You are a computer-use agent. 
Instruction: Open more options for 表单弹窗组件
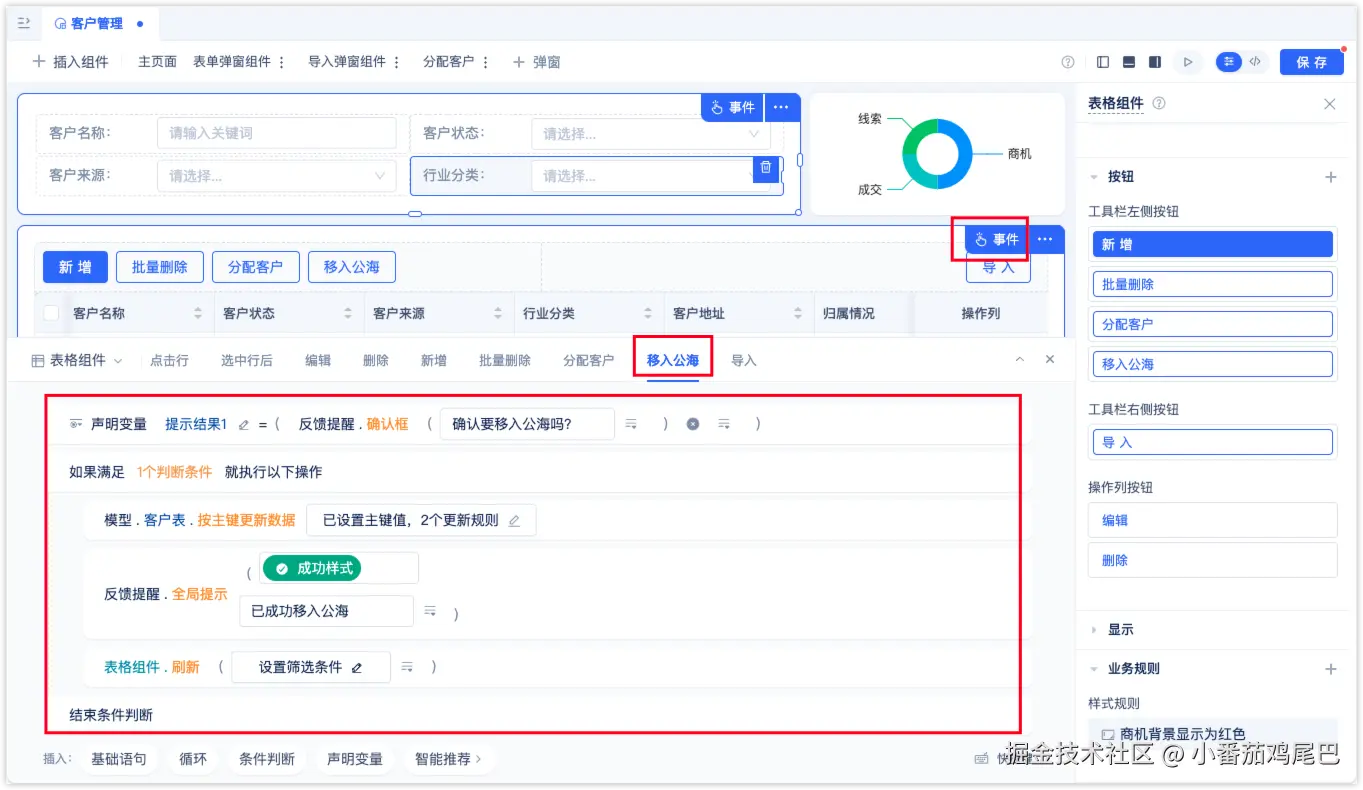pyautogui.click(x=282, y=62)
